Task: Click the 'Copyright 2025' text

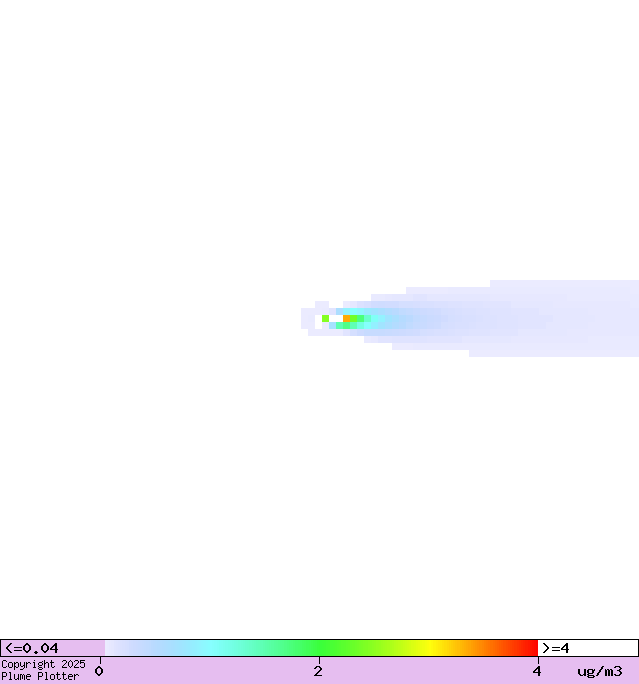Action: (43, 664)
